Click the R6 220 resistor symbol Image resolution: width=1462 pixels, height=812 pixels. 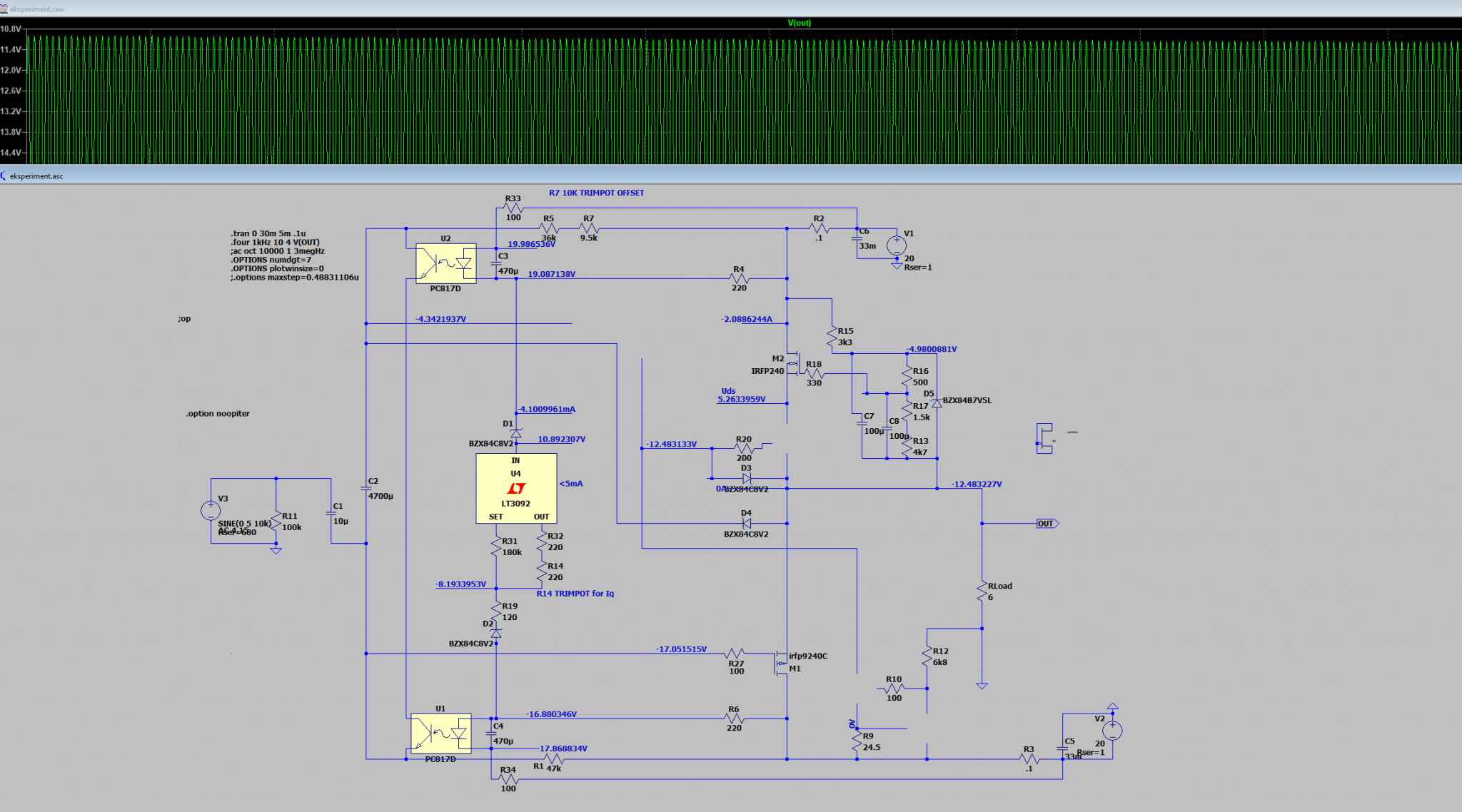pos(734,719)
